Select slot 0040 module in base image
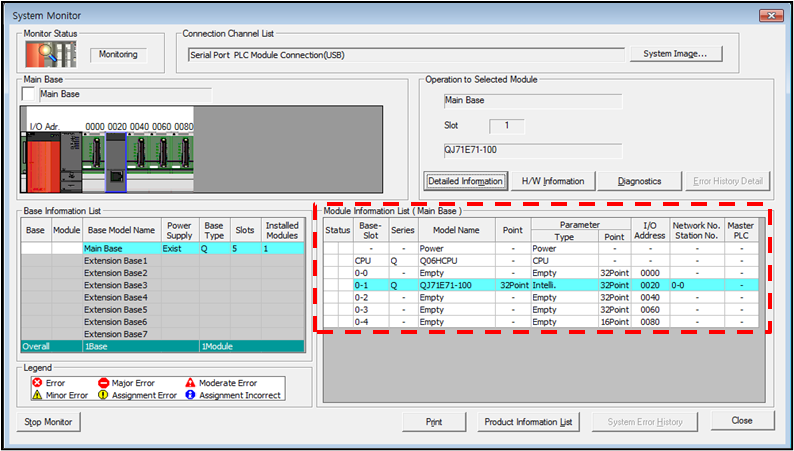The height and width of the screenshot is (451, 794). 138,162
